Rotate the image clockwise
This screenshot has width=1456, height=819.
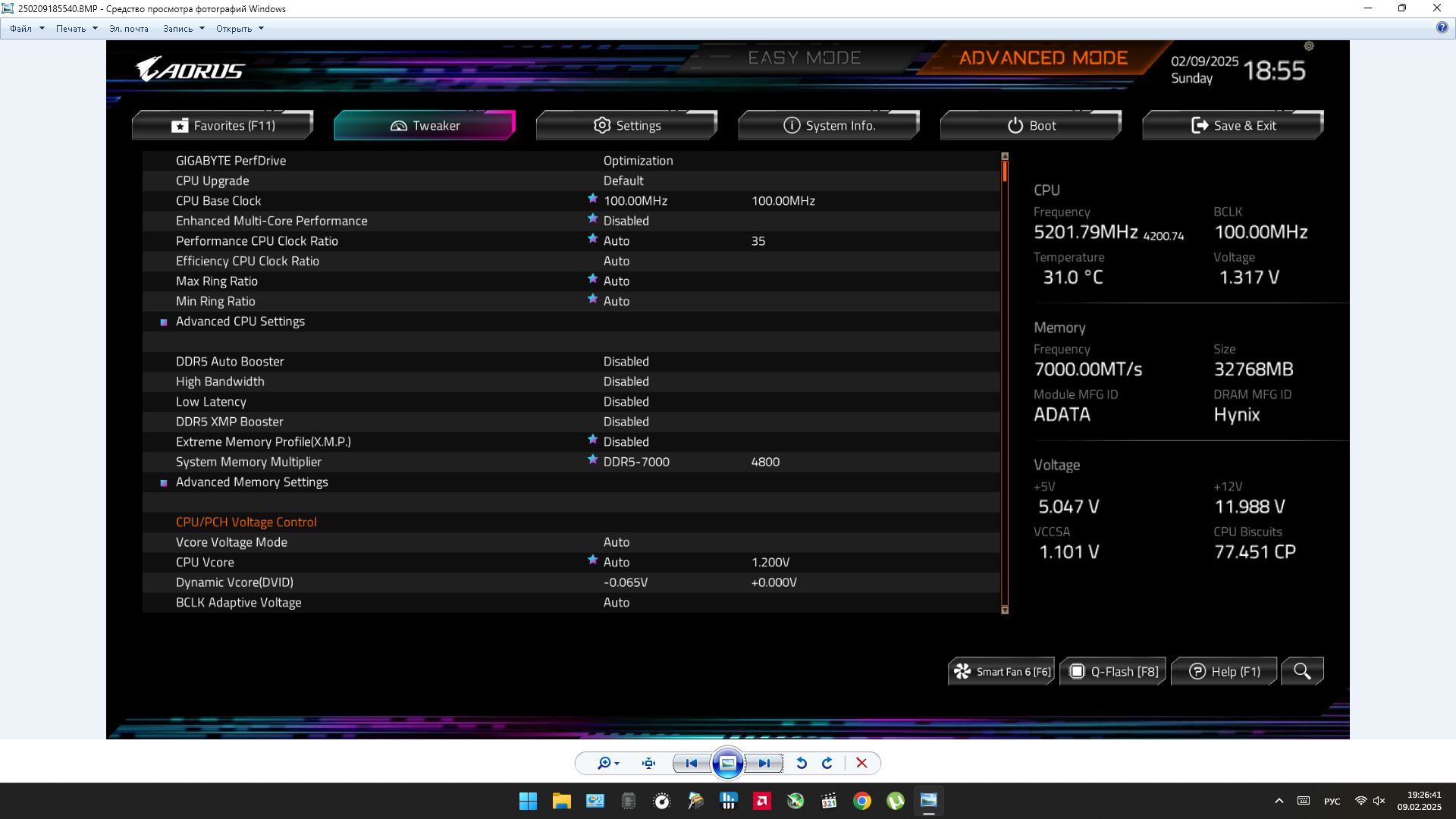coord(827,763)
